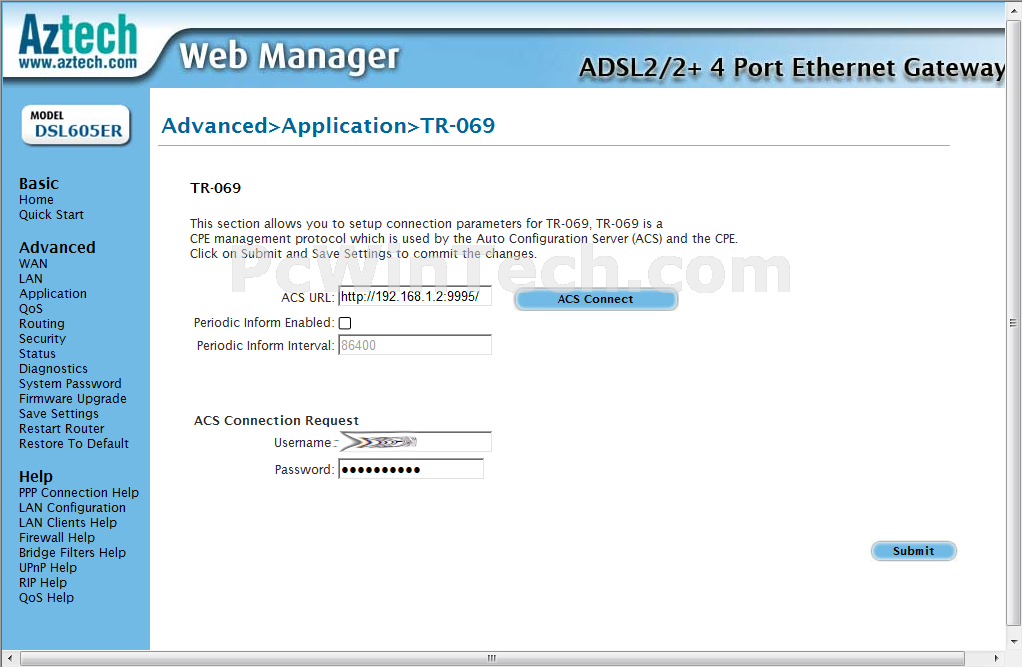Open the Home page link
The height and width of the screenshot is (667, 1022).
[36, 200]
